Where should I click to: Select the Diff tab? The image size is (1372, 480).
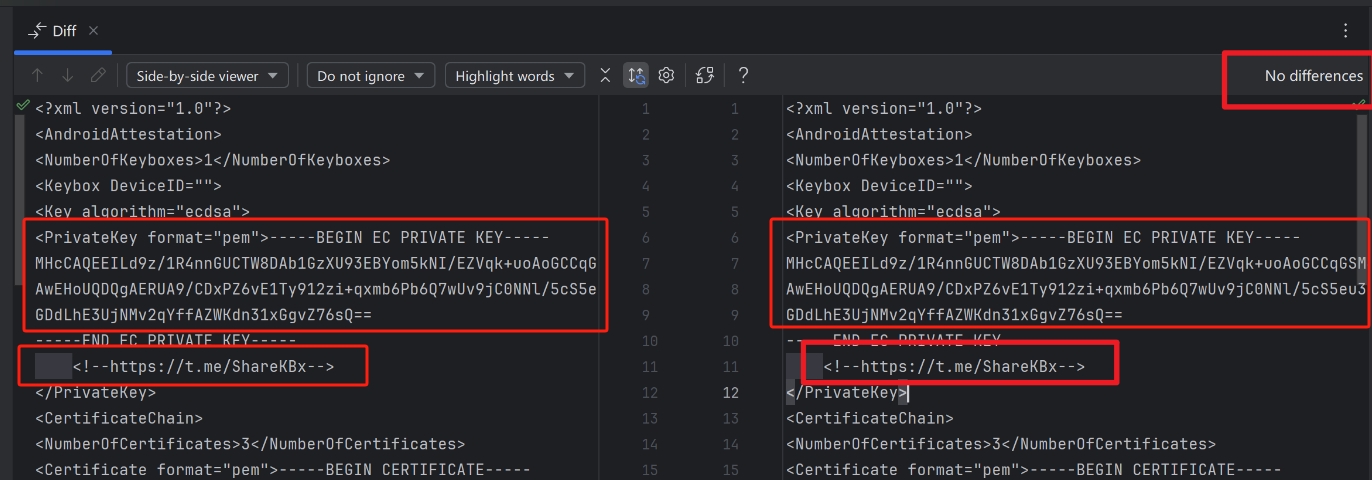(x=63, y=31)
